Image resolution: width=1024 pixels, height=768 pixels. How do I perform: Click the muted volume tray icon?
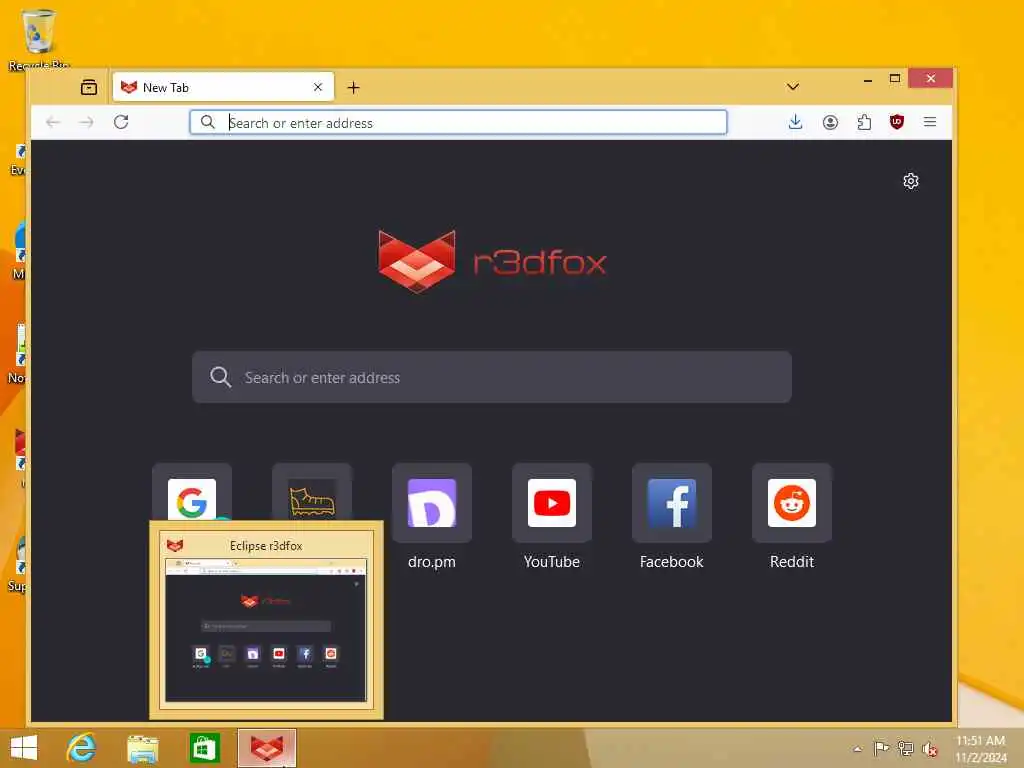pos(930,749)
